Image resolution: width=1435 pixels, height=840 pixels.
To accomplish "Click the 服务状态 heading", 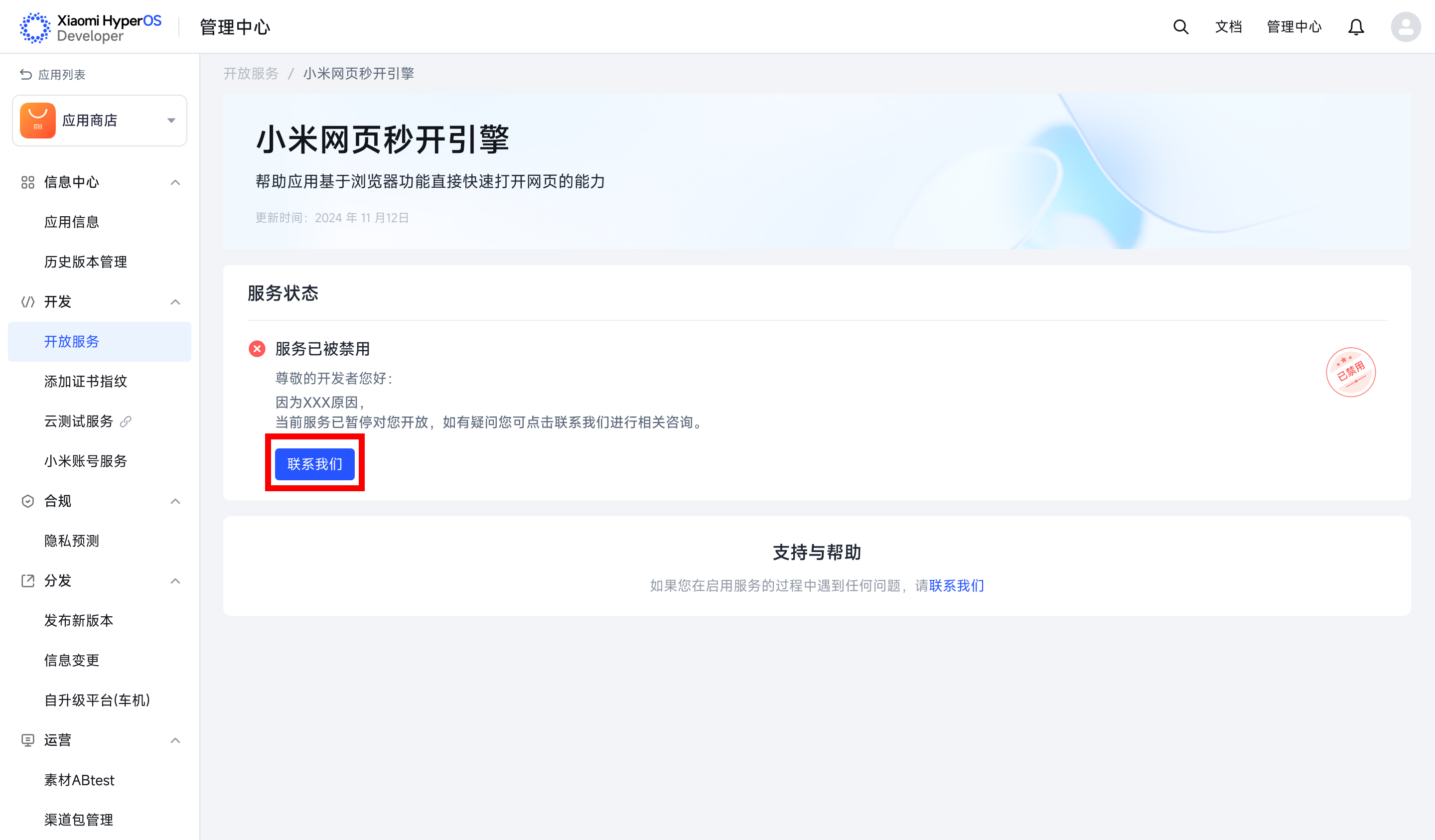I will pyautogui.click(x=283, y=293).
